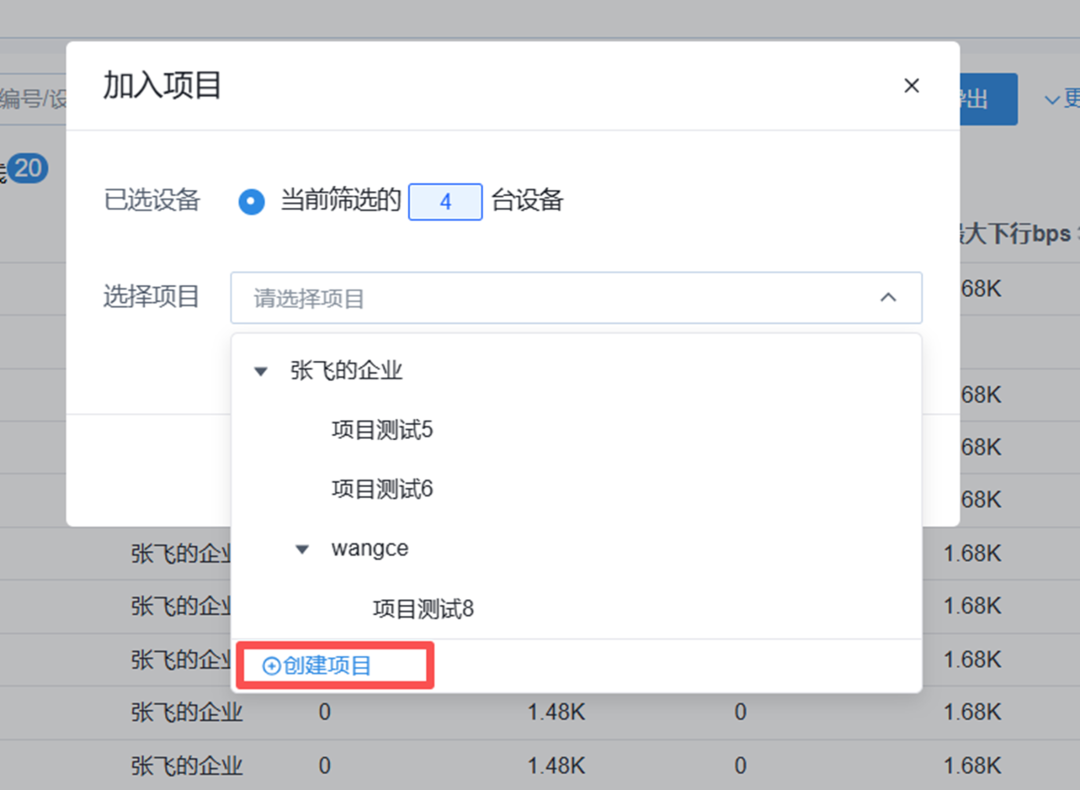Collapse the 请选择项目 dropdown via its chevron
Viewport: 1080px width, 790px height.
coord(888,297)
